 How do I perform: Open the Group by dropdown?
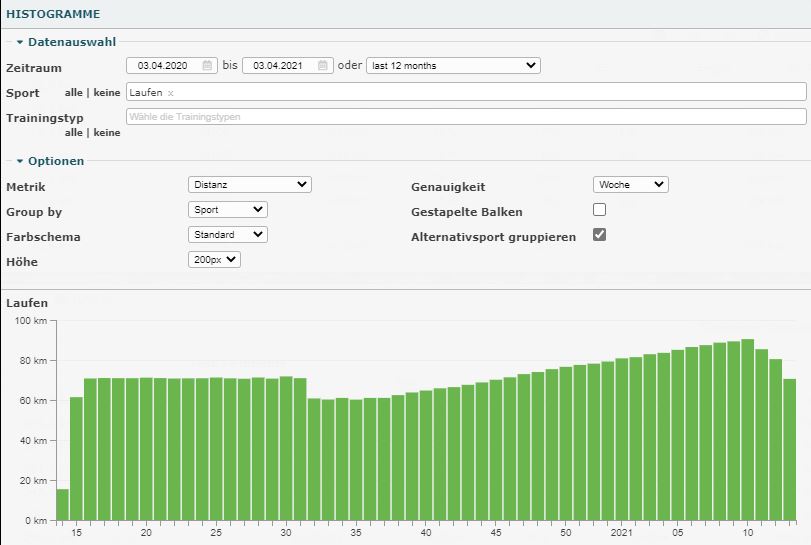pos(228,210)
